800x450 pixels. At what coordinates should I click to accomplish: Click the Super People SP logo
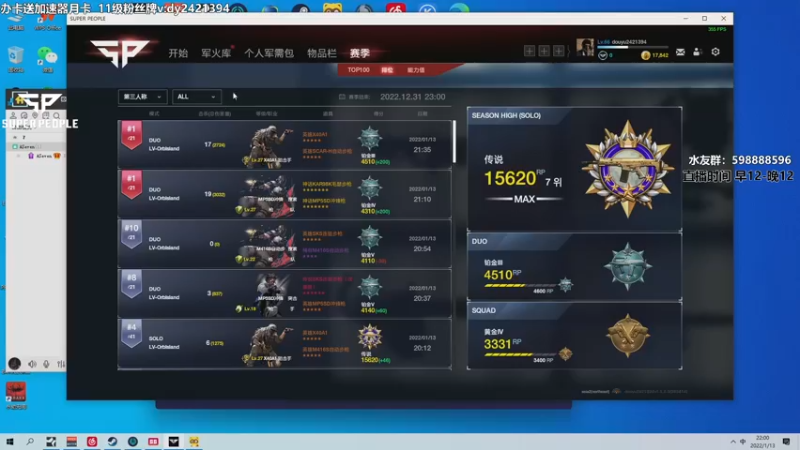pyautogui.click(x=120, y=53)
